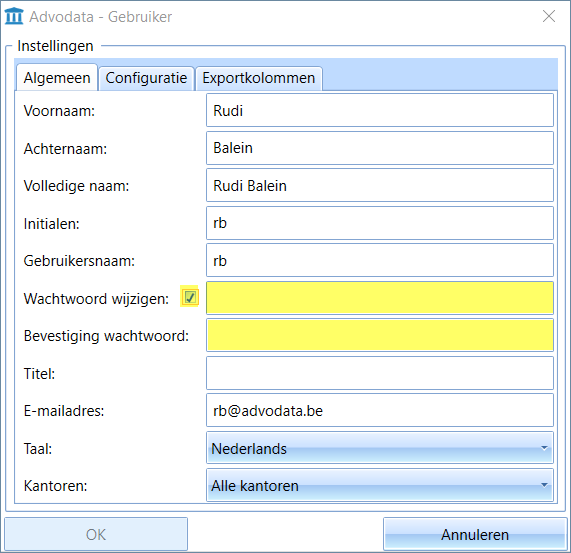The image size is (571, 553).
Task: Expand the Taal dropdown arrow
Action: pos(544,448)
